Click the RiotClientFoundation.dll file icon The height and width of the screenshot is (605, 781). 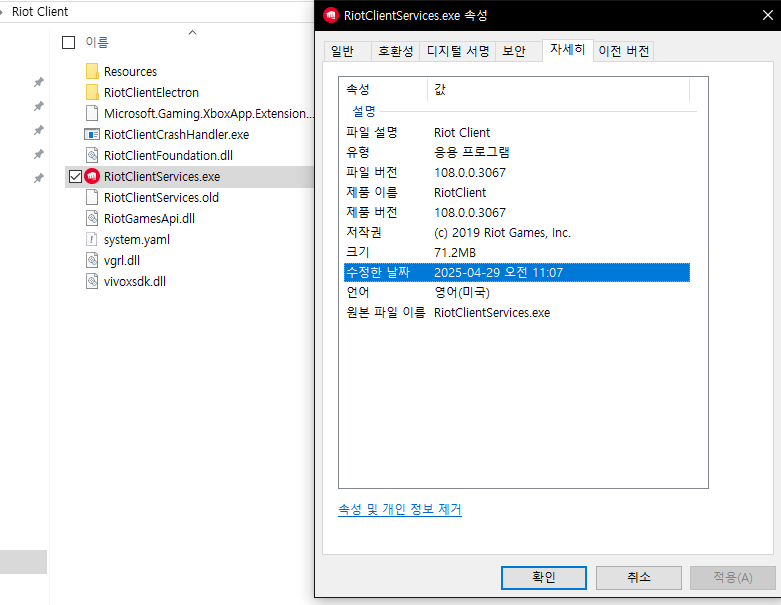[92, 155]
